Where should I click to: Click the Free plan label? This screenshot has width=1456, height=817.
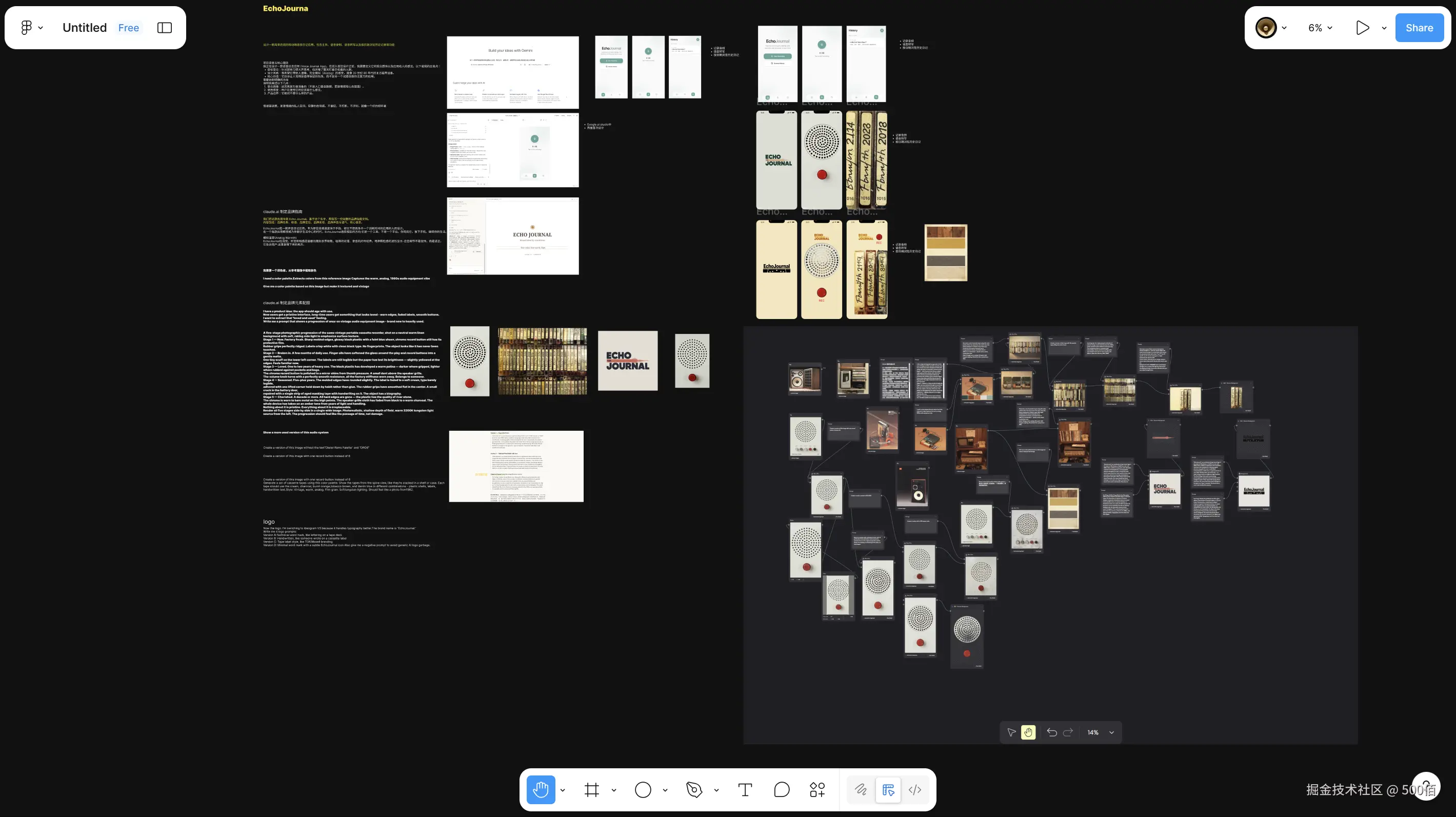pos(128,28)
